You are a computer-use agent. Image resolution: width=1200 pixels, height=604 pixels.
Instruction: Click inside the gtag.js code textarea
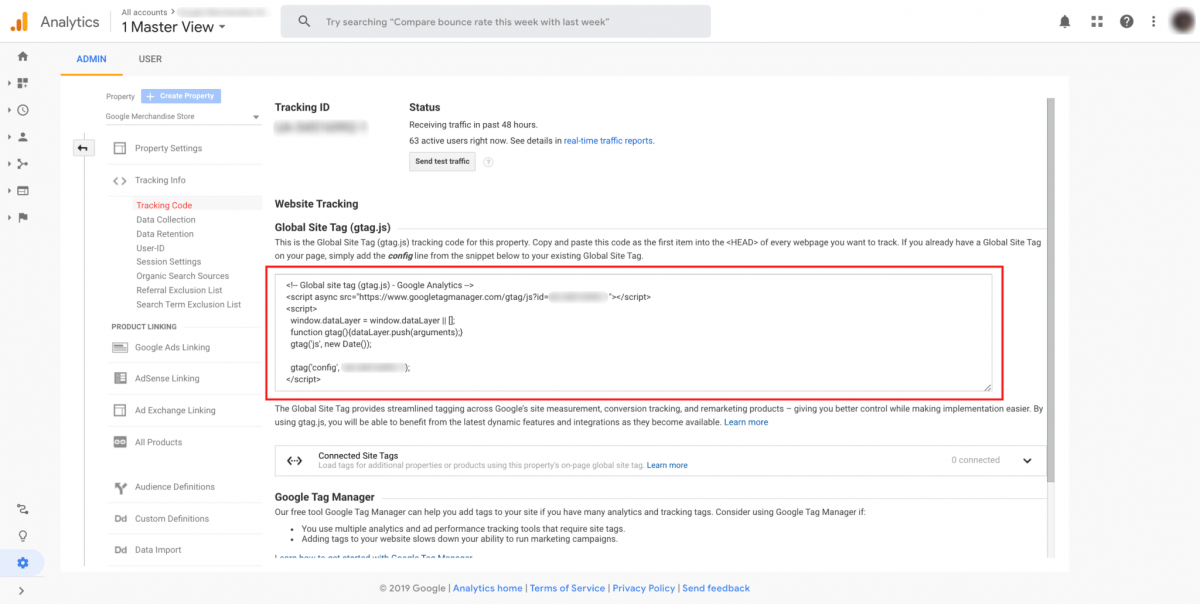635,332
